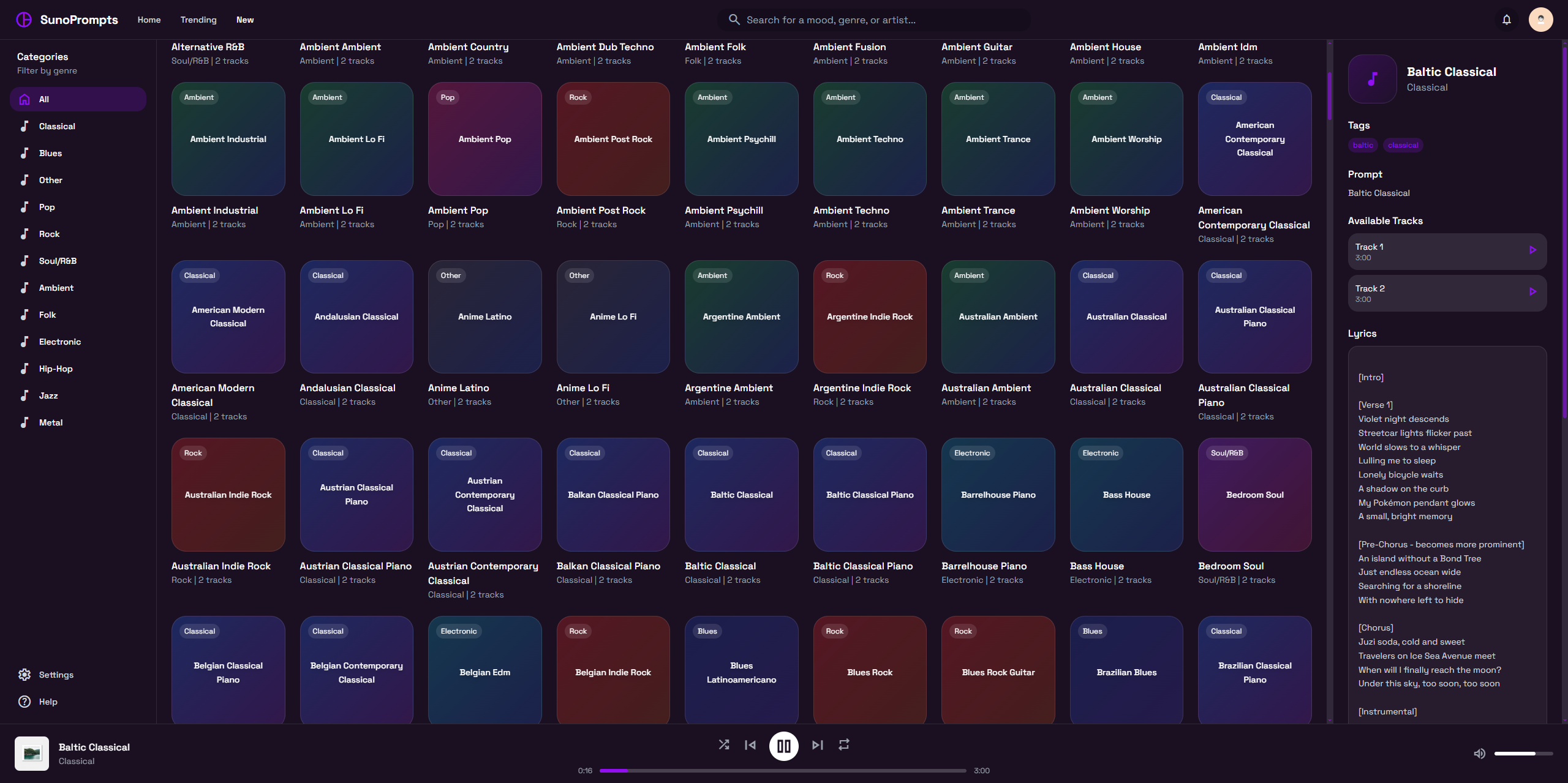The height and width of the screenshot is (783, 1568).
Task: Skip to the next track
Action: click(817, 745)
